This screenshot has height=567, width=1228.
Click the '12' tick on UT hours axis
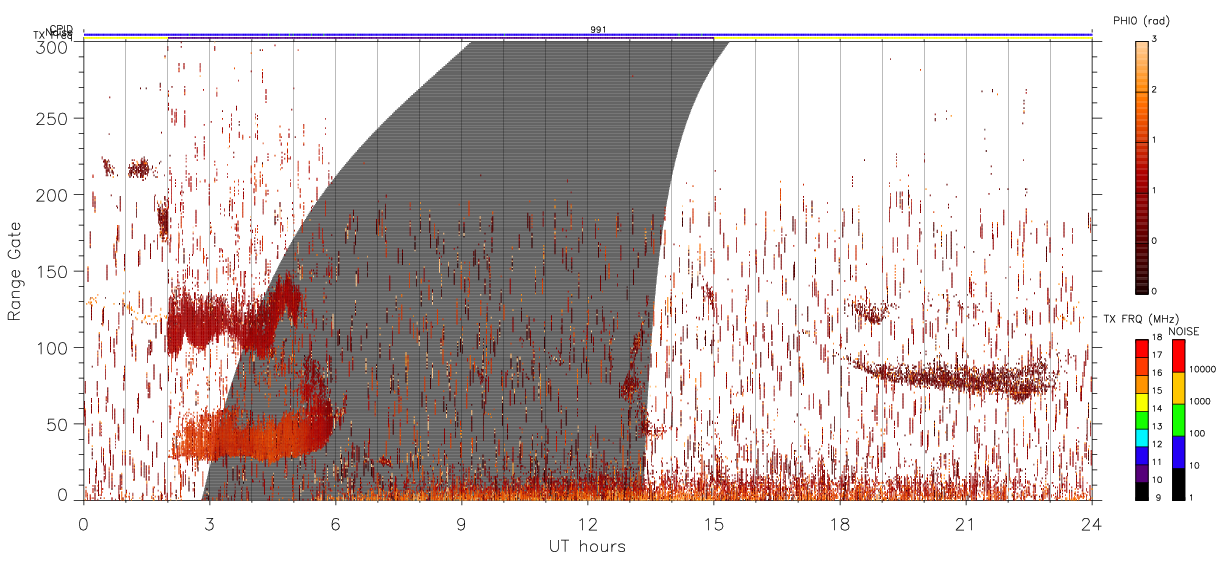click(588, 523)
